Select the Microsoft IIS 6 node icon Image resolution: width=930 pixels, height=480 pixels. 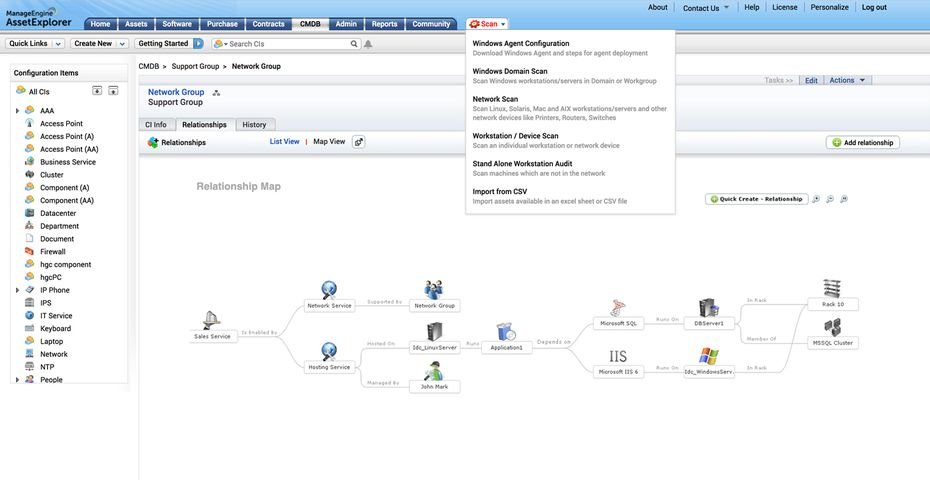click(x=618, y=356)
